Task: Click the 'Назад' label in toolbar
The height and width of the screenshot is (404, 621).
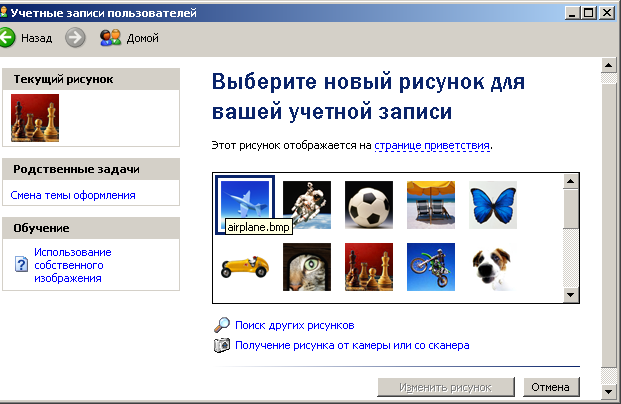Action: [36, 38]
